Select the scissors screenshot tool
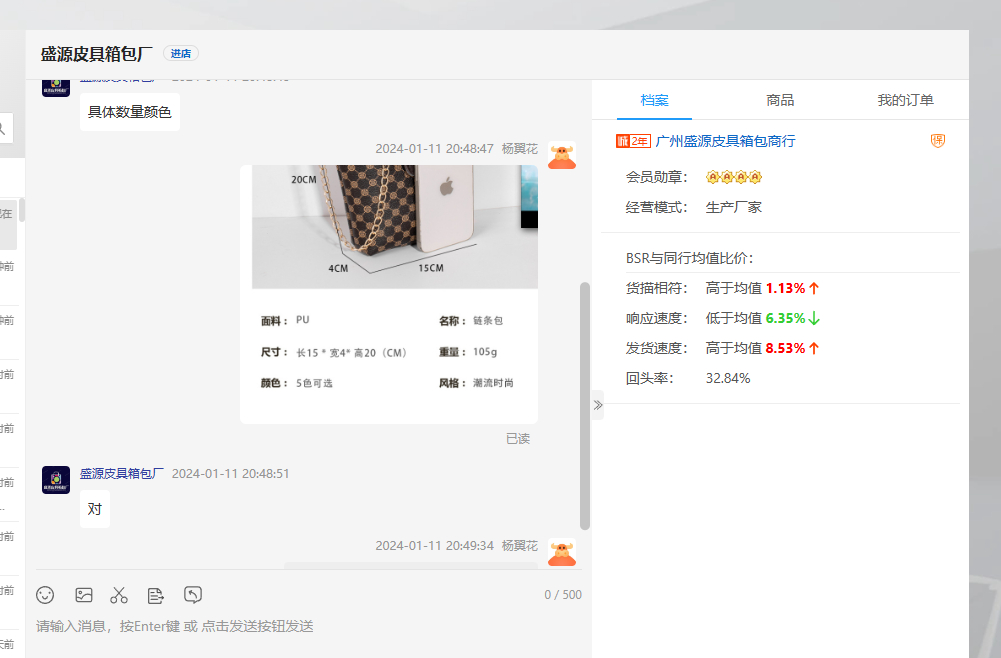1001x658 pixels. (x=119, y=595)
